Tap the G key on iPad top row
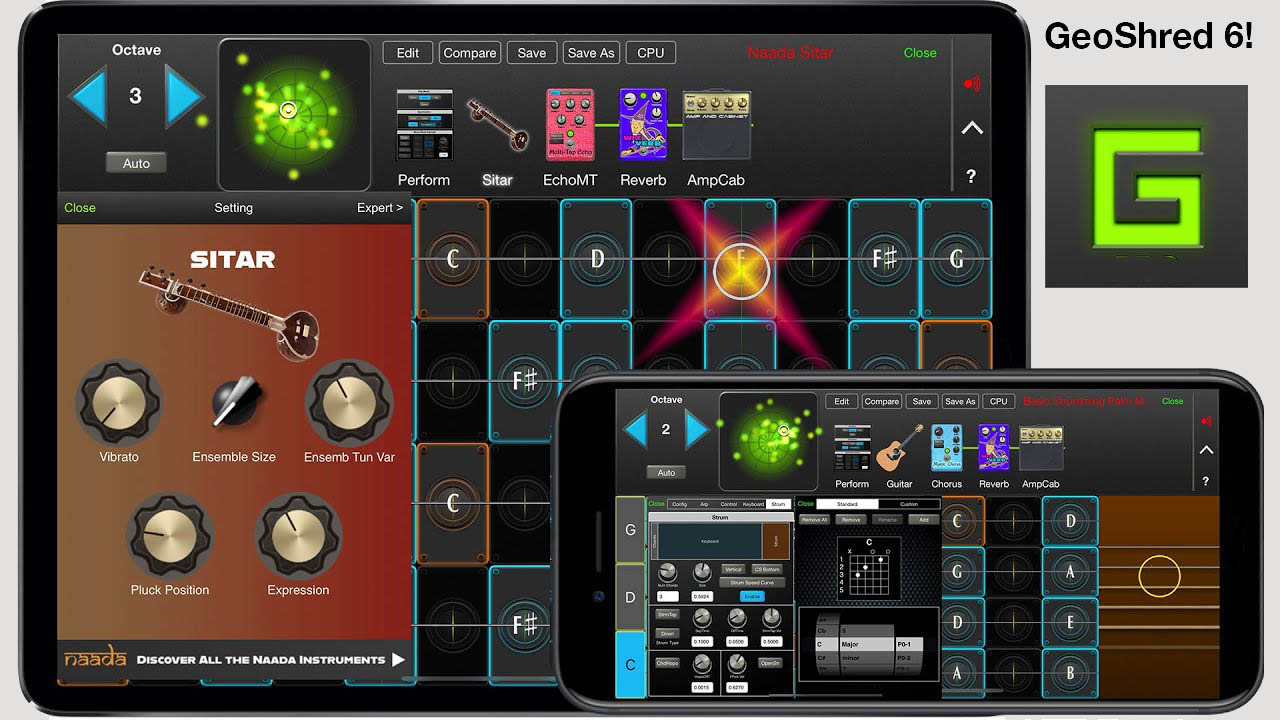 coord(956,259)
